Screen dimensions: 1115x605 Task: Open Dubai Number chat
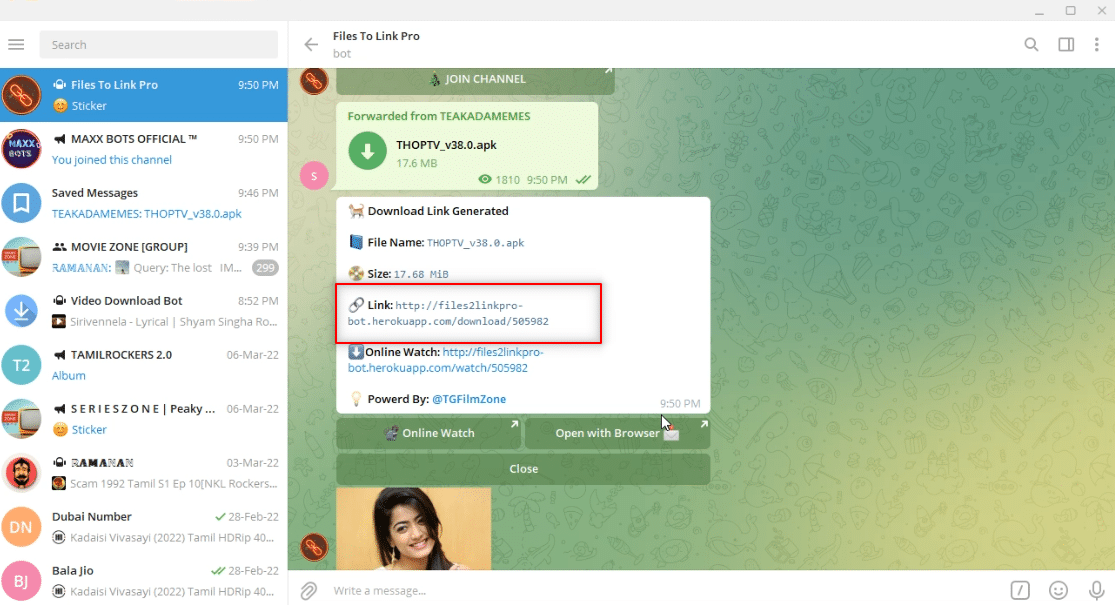144,528
